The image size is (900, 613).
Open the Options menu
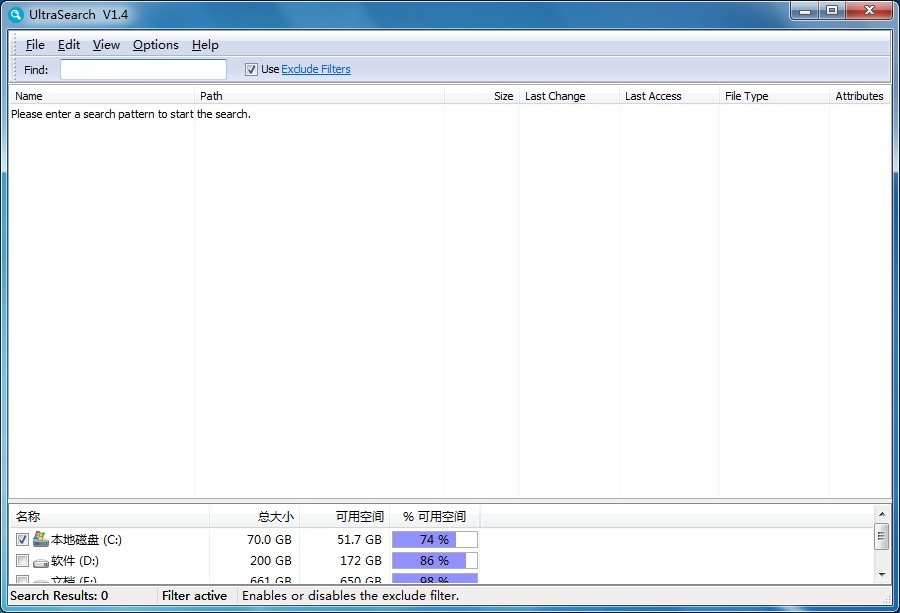click(155, 45)
